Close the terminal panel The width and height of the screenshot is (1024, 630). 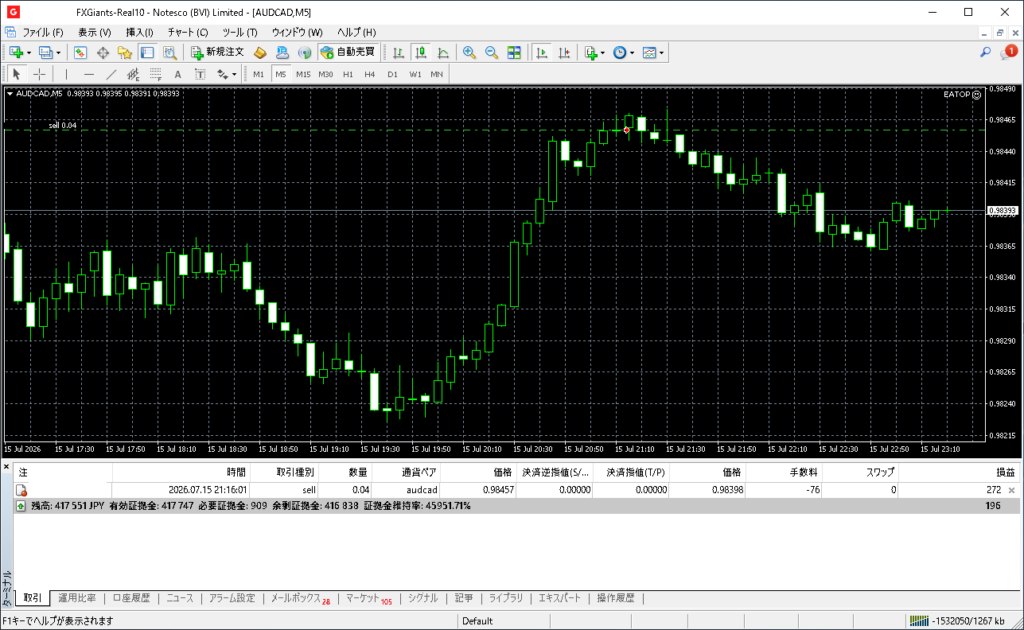click(x=6, y=467)
